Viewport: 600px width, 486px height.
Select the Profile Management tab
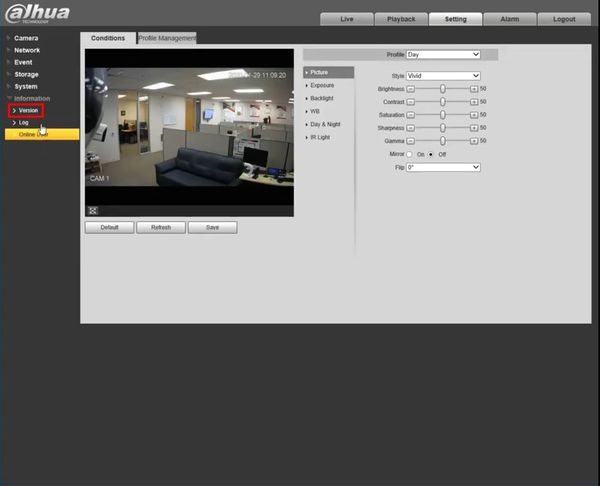tap(167, 38)
